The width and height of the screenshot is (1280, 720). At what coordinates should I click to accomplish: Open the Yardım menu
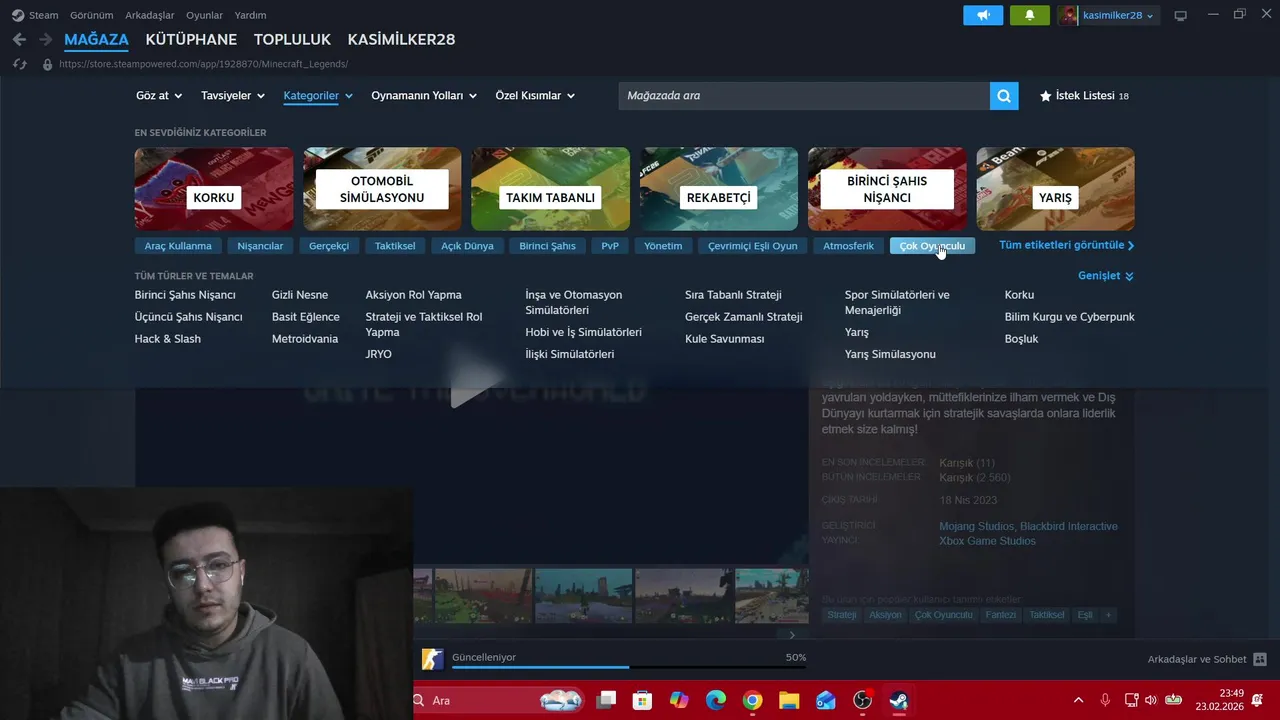point(250,15)
